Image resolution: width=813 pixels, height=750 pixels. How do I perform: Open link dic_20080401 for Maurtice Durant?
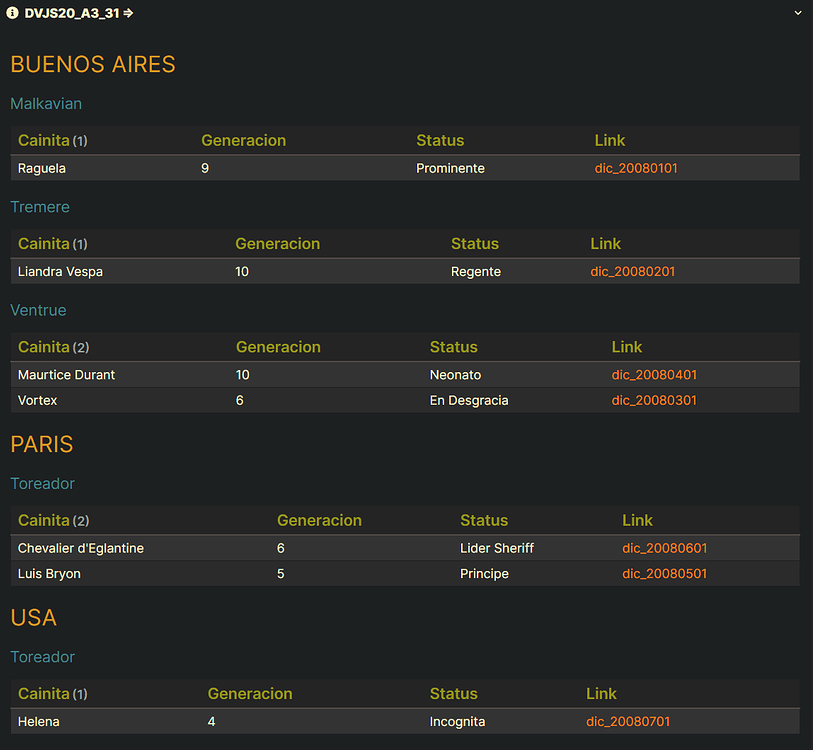[x=654, y=374]
